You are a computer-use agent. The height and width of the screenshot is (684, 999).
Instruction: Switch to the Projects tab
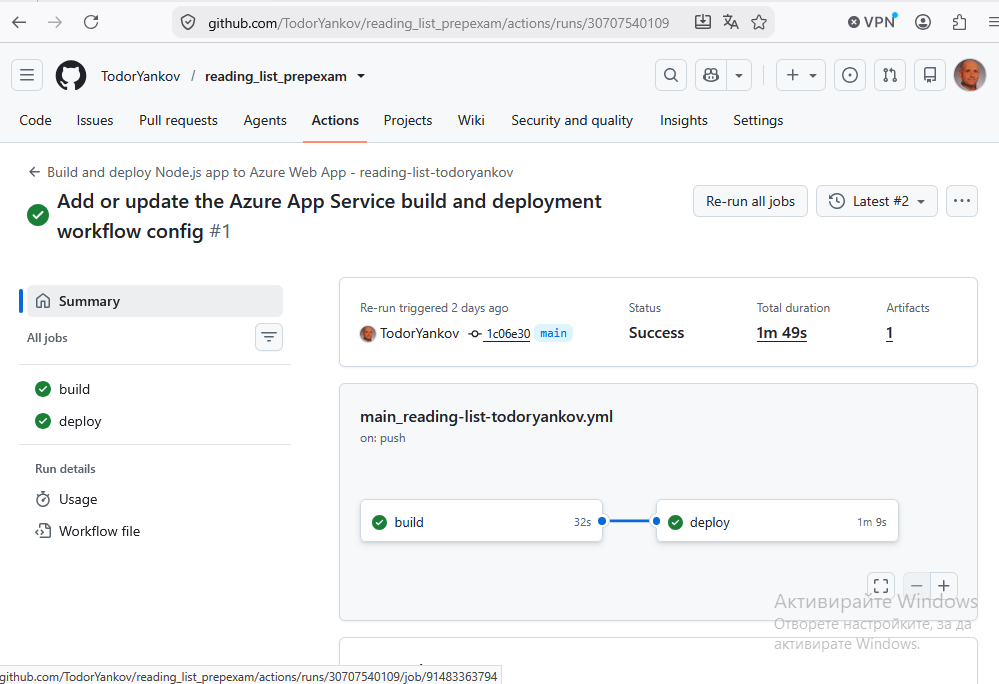pyautogui.click(x=408, y=120)
